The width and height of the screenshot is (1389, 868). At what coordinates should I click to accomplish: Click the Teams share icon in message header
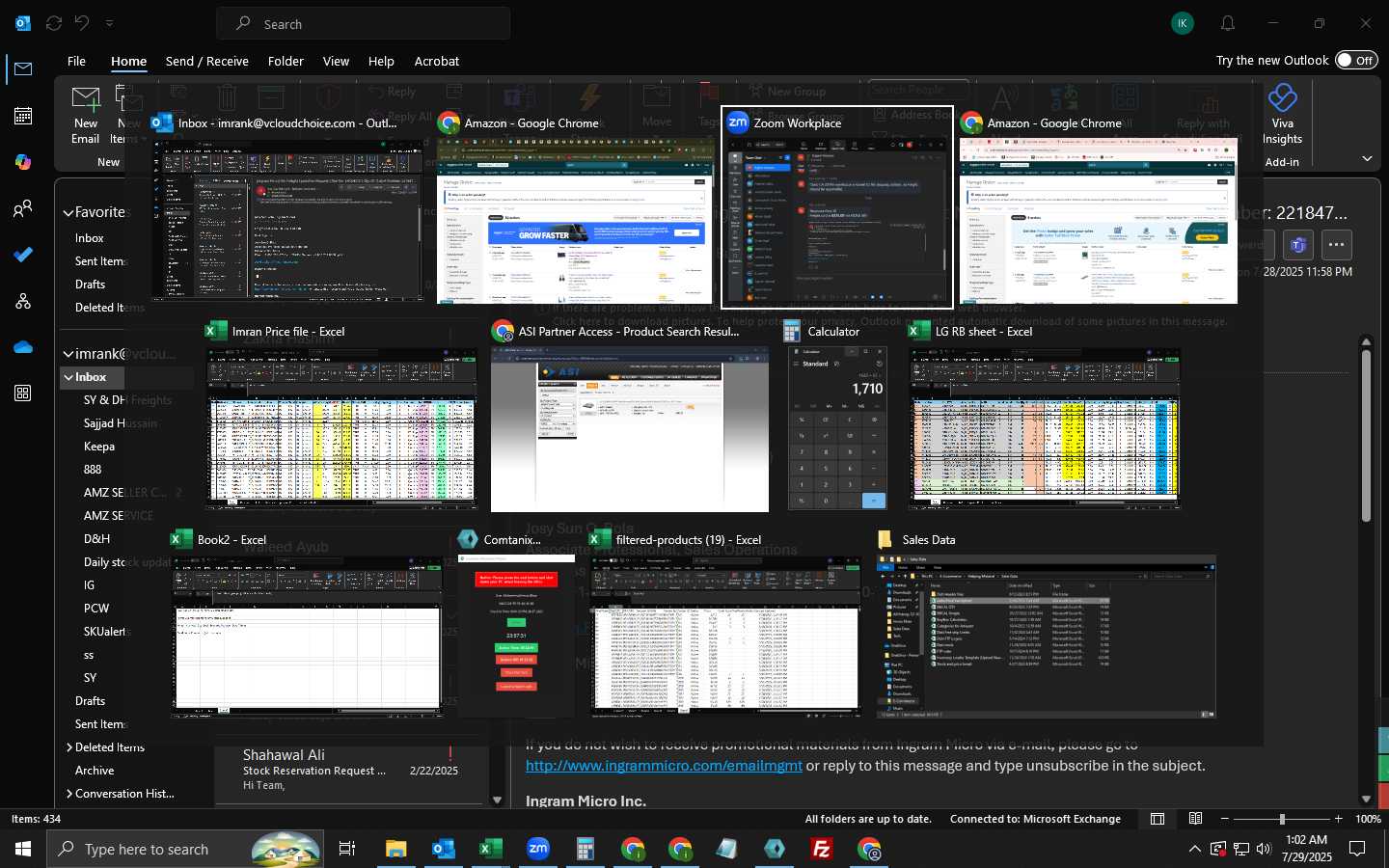[1297, 245]
